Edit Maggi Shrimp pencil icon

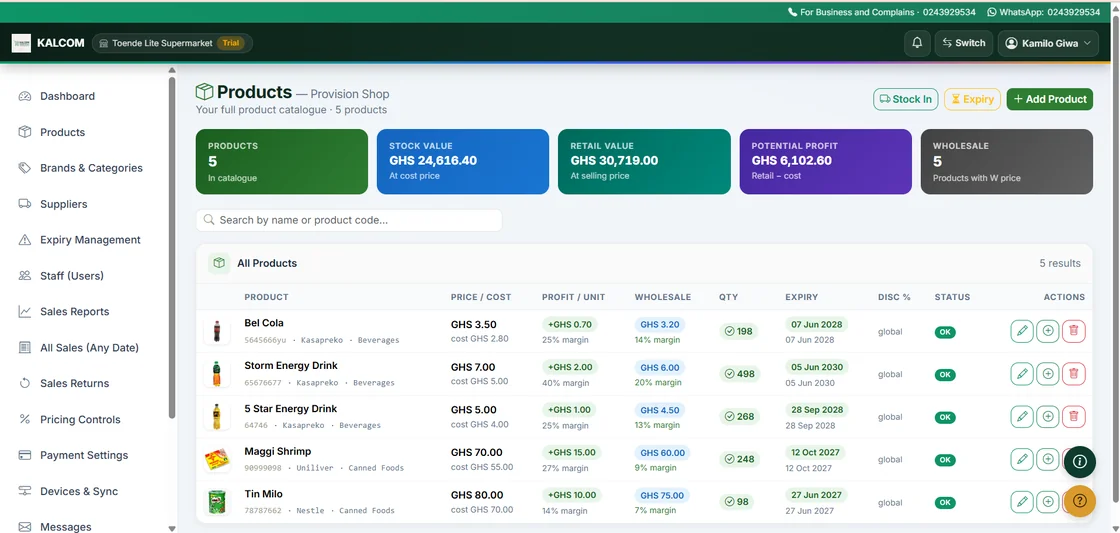click(1022, 459)
